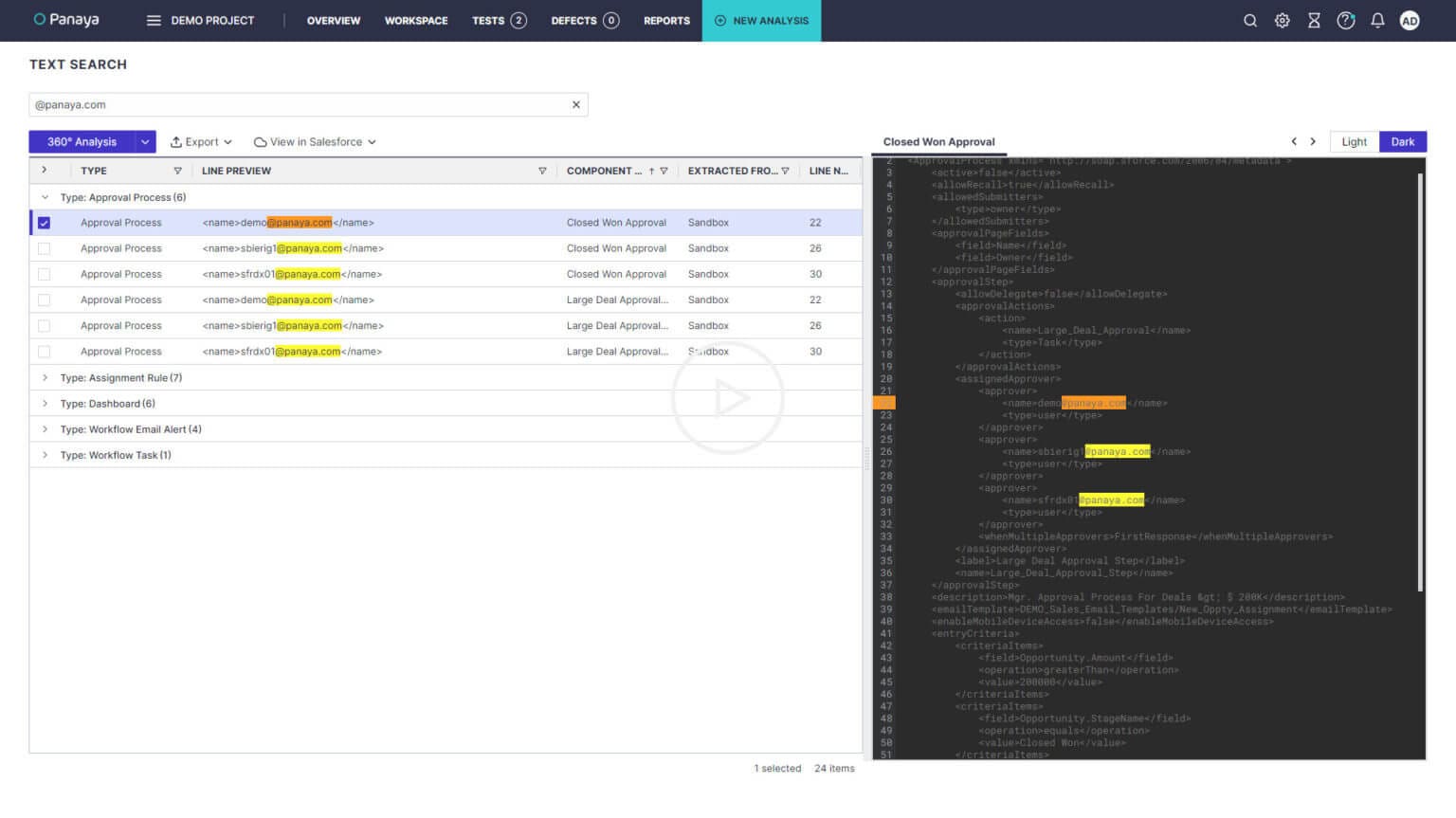Uncheck the demo@panaya.com Closed Won Approval row
Viewport: 1456px width, 818px height.
44,223
